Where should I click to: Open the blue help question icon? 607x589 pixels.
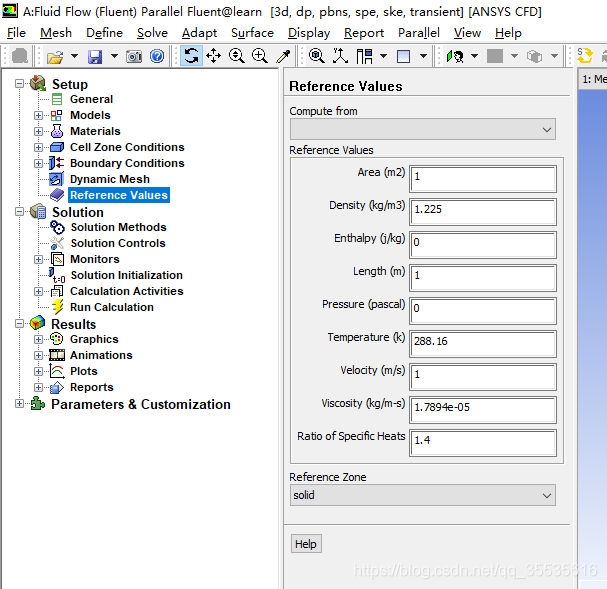tap(157, 57)
